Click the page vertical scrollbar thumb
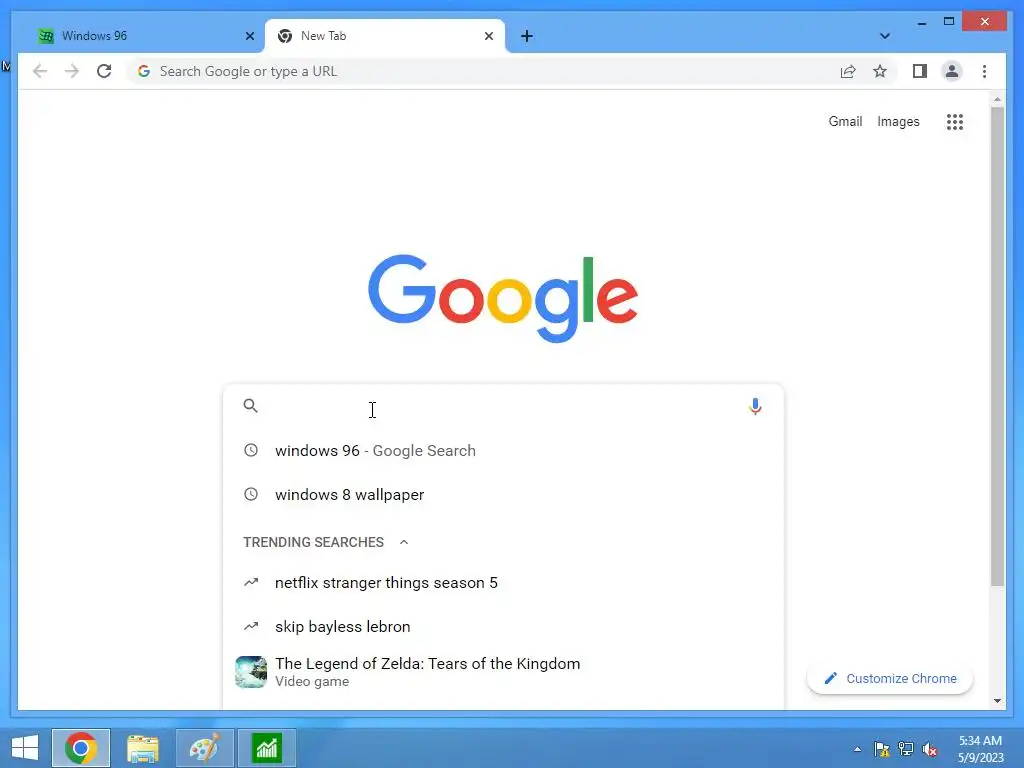 [x=997, y=347]
